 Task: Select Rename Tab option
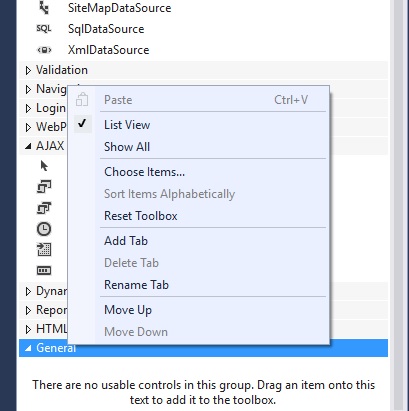(x=136, y=285)
